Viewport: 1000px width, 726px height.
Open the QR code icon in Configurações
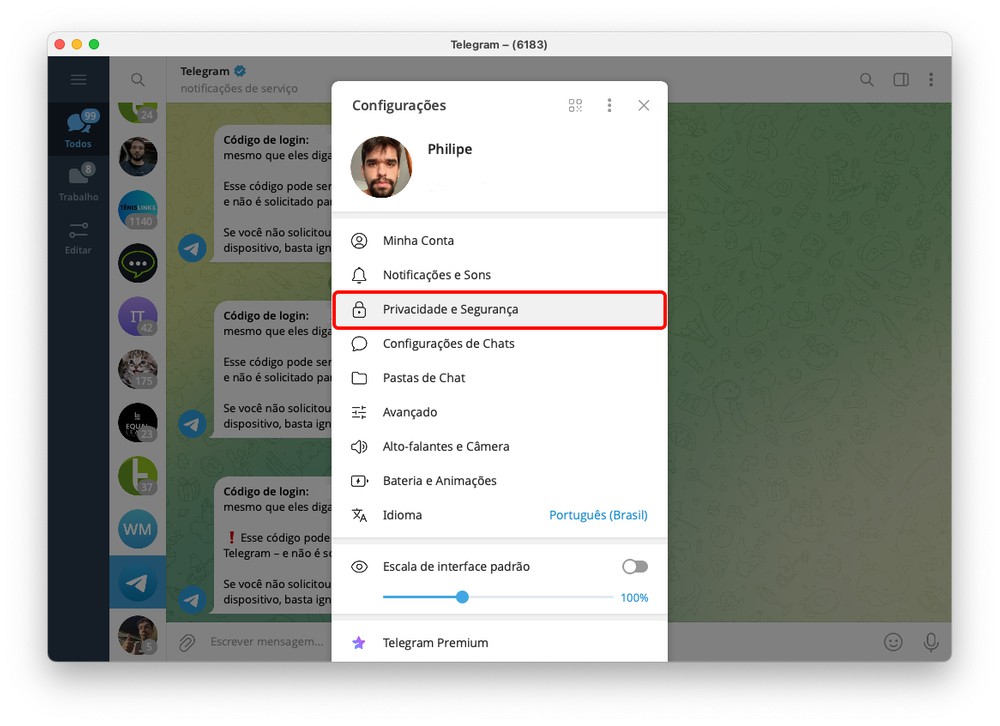575,105
